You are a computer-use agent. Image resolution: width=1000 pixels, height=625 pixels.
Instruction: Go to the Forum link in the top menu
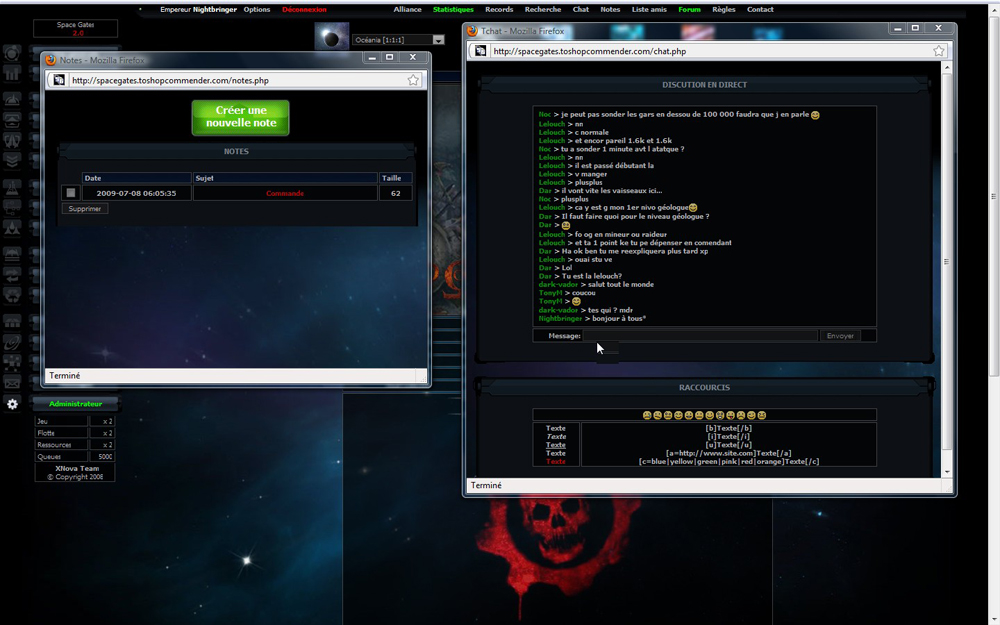point(689,9)
